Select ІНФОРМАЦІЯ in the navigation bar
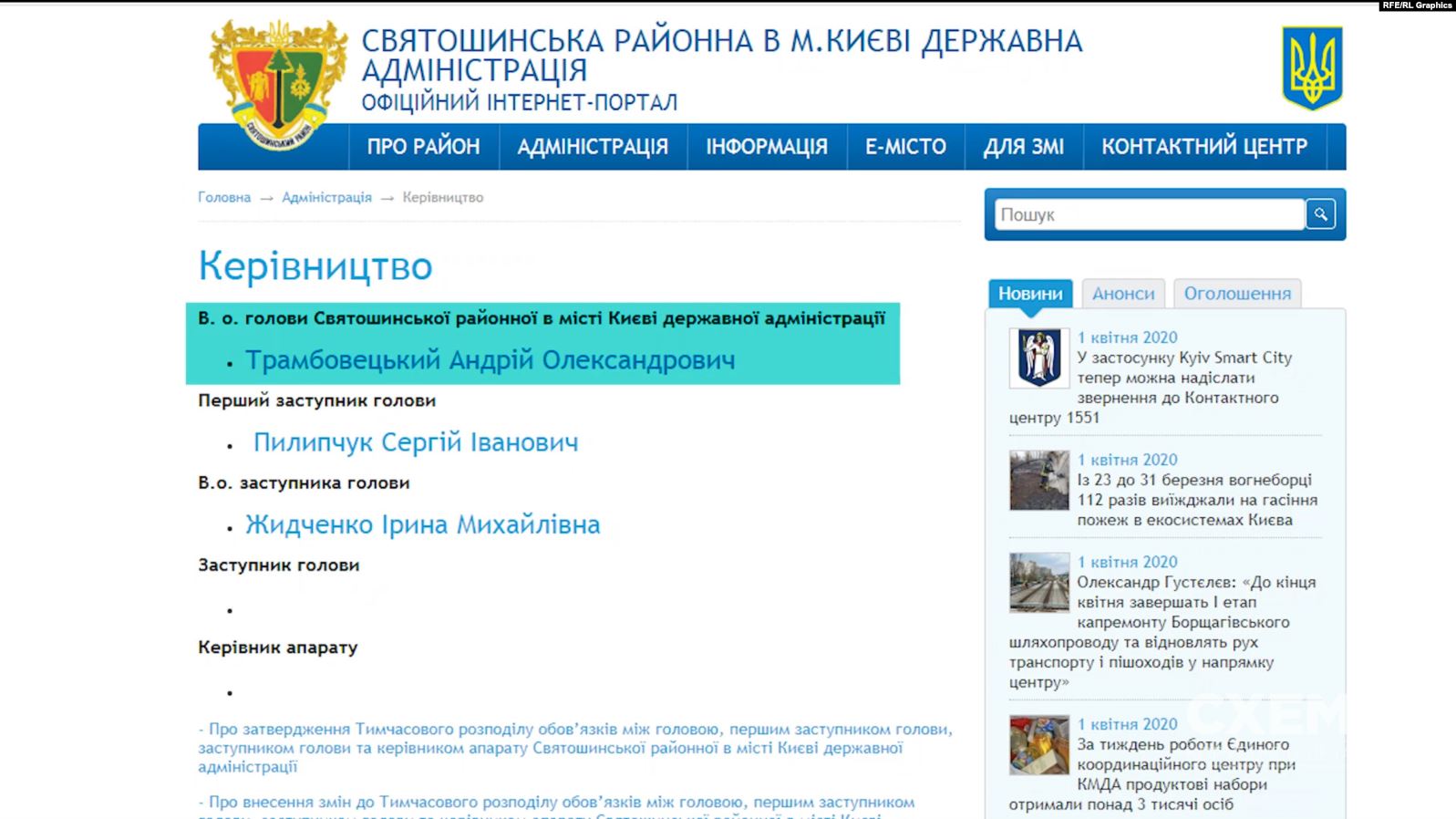 tap(766, 147)
